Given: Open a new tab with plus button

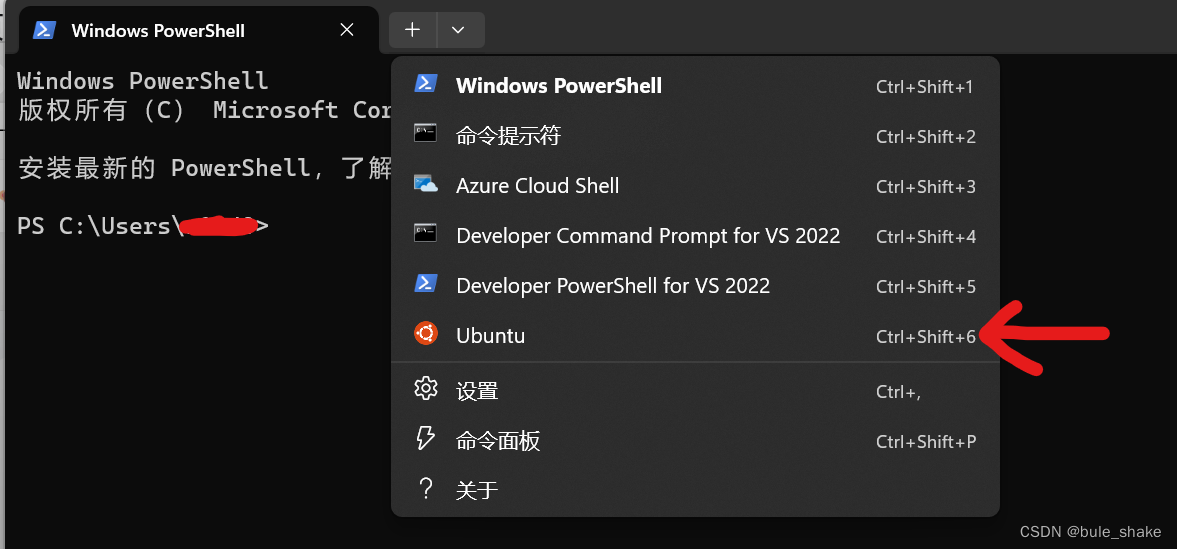Looking at the screenshot, I should point(412,30).
